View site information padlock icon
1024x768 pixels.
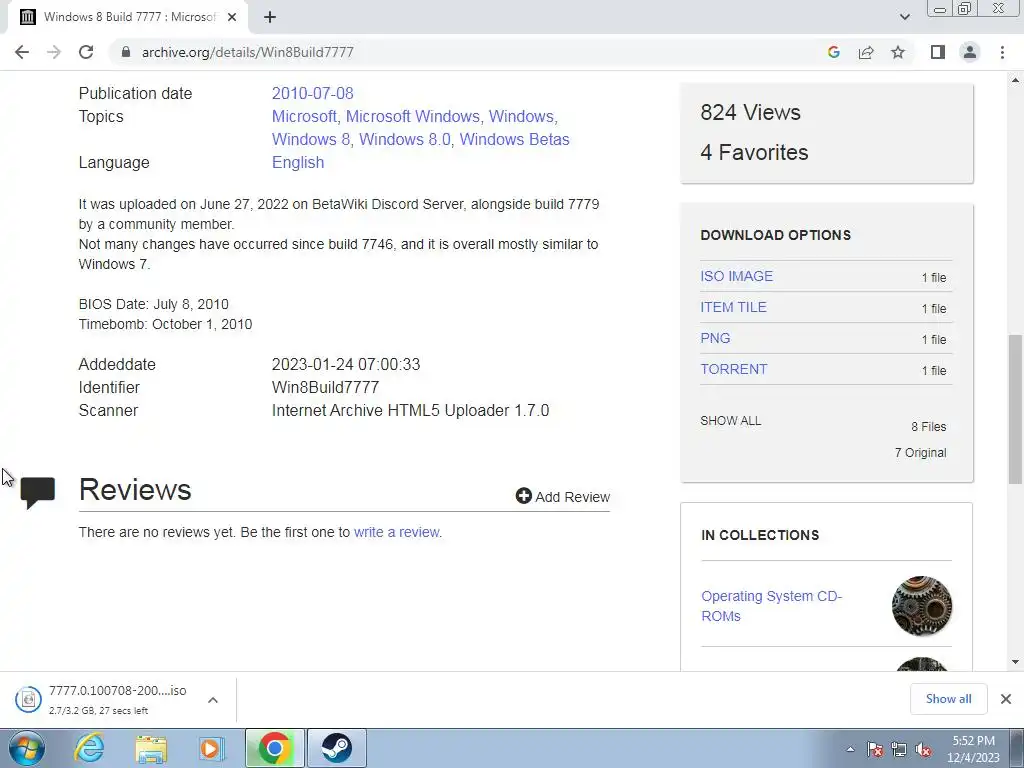126,52
